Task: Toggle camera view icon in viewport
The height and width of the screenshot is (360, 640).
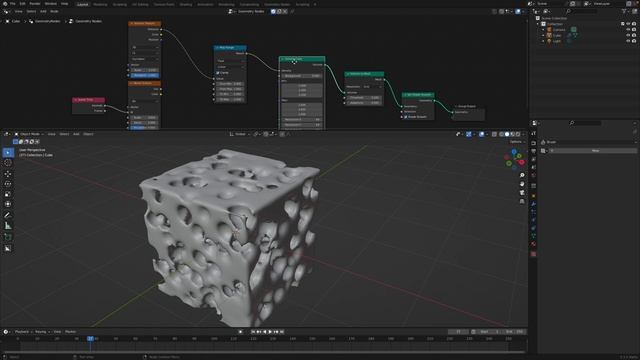Action: point(522,193)
